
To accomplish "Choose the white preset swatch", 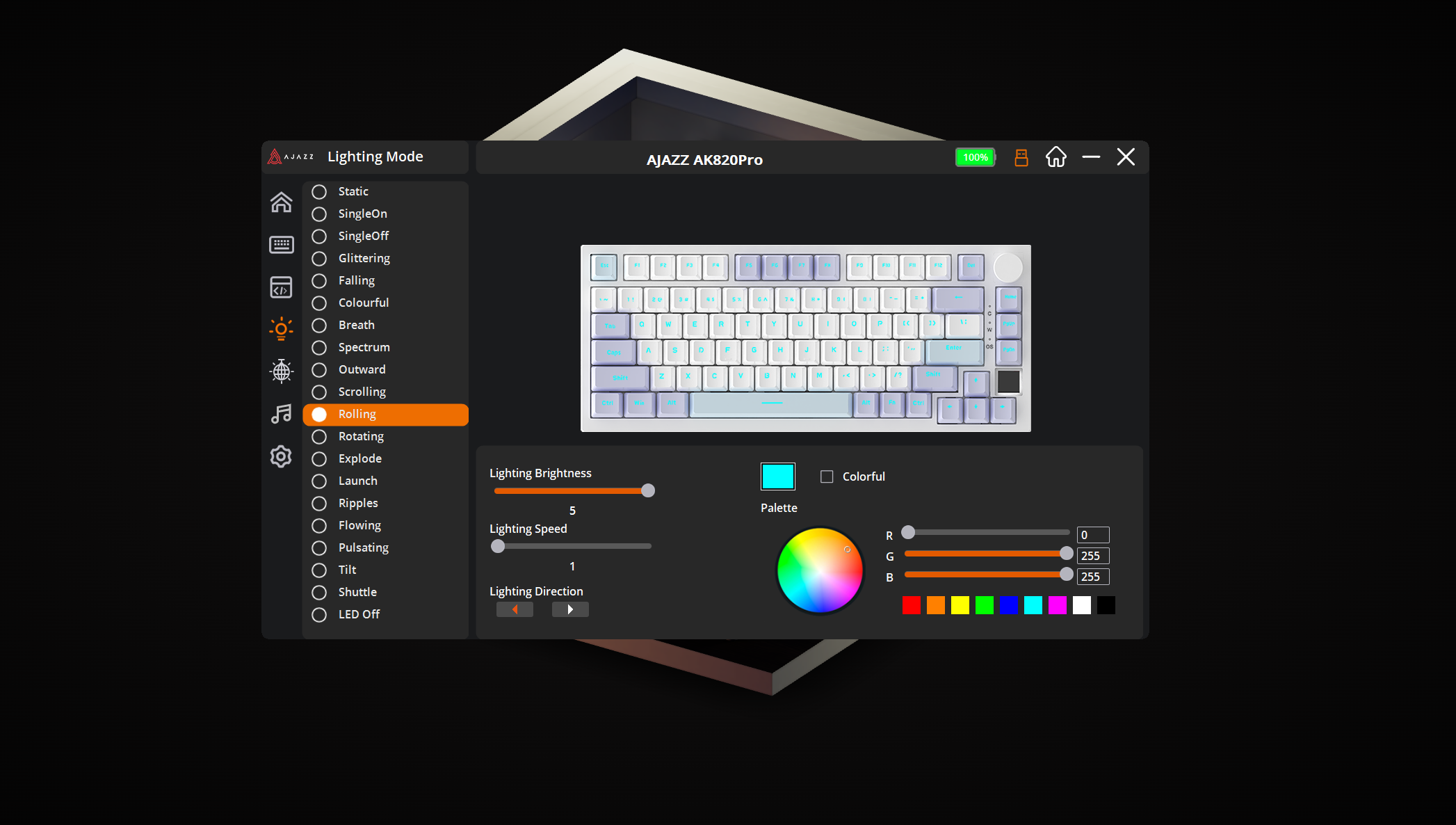I will 1082,605.
